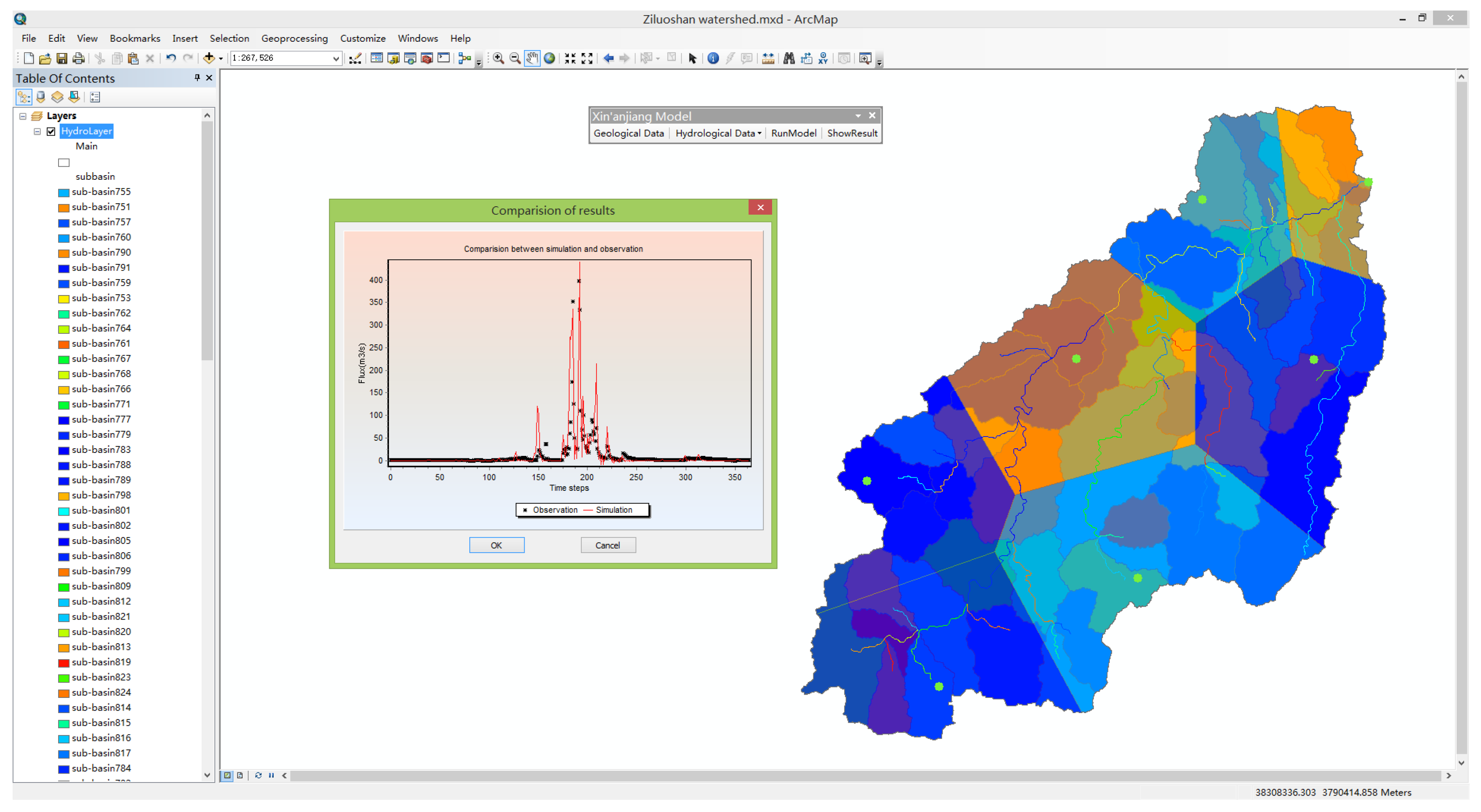This screenshot has width=1481, height=812.
Task: Collapse the HydroLayer tree node
Action: 37,132
